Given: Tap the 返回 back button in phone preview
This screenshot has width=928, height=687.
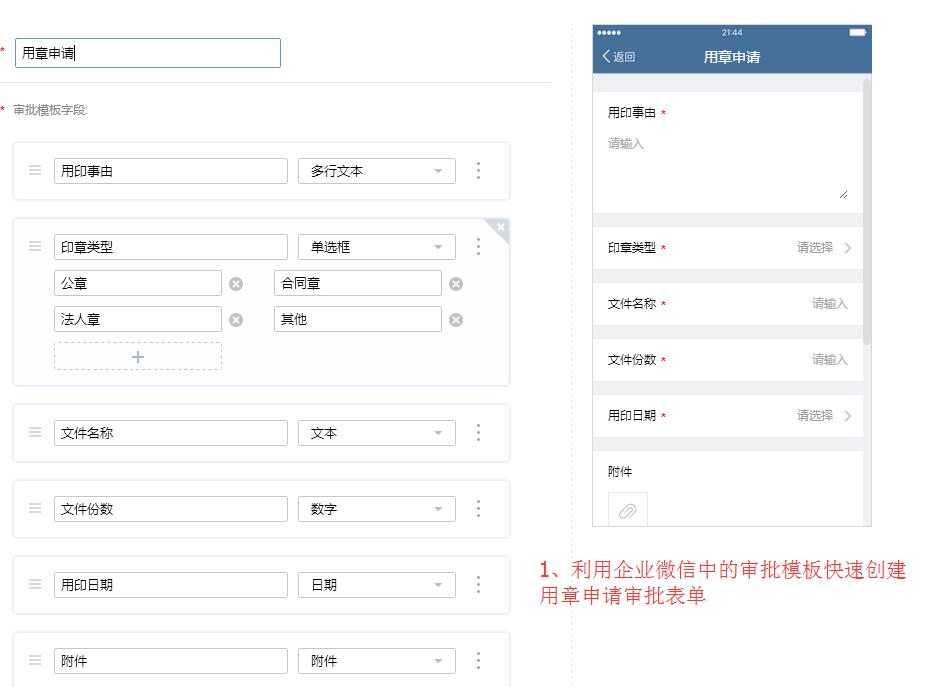Looking at the screenshot, I should click(x=618, y=57).
